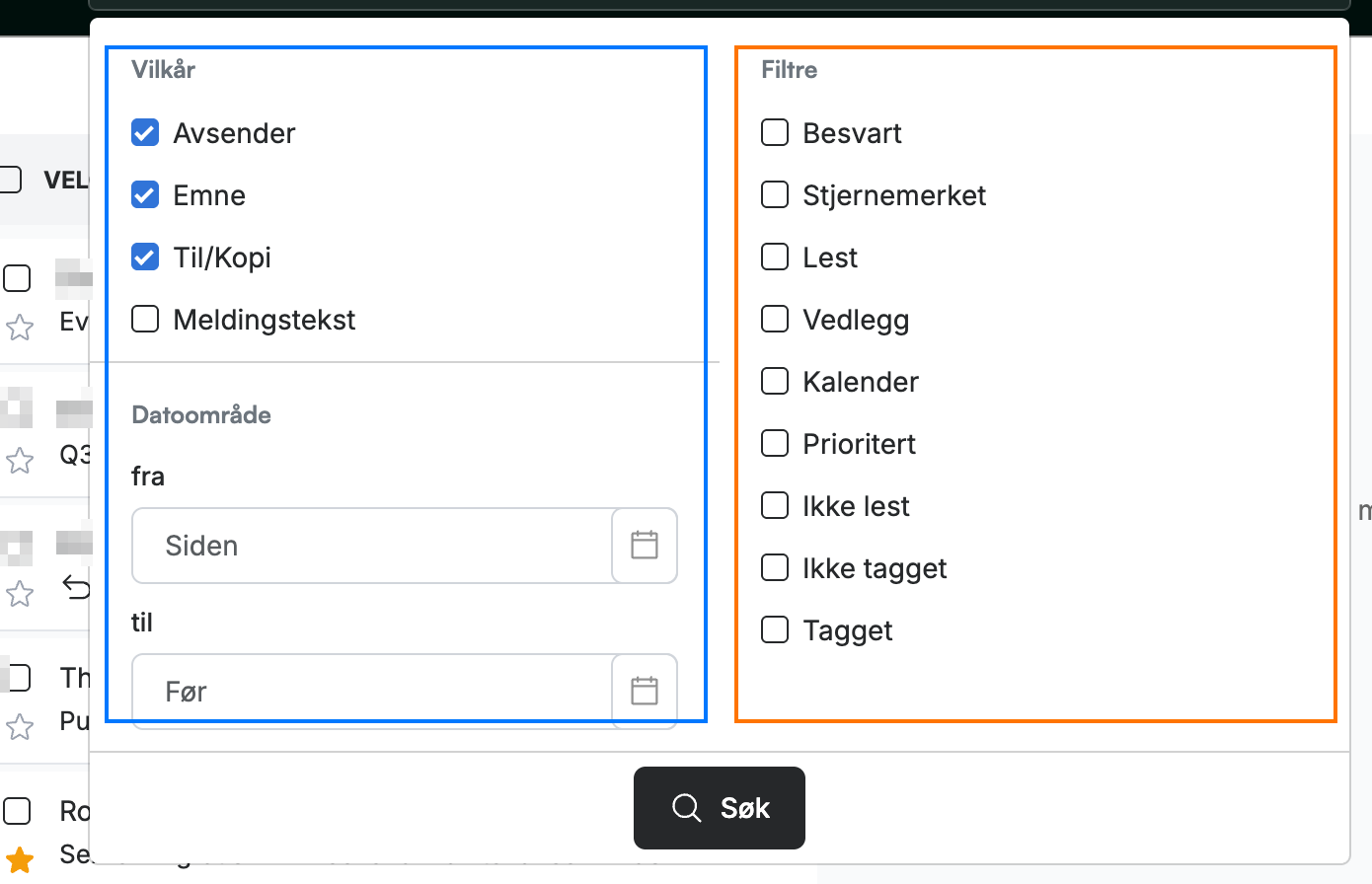The height and width of the screenshot is (884, 1372).
Task: Enable the Meldingstekst checkbox
Action: point(145,319)
